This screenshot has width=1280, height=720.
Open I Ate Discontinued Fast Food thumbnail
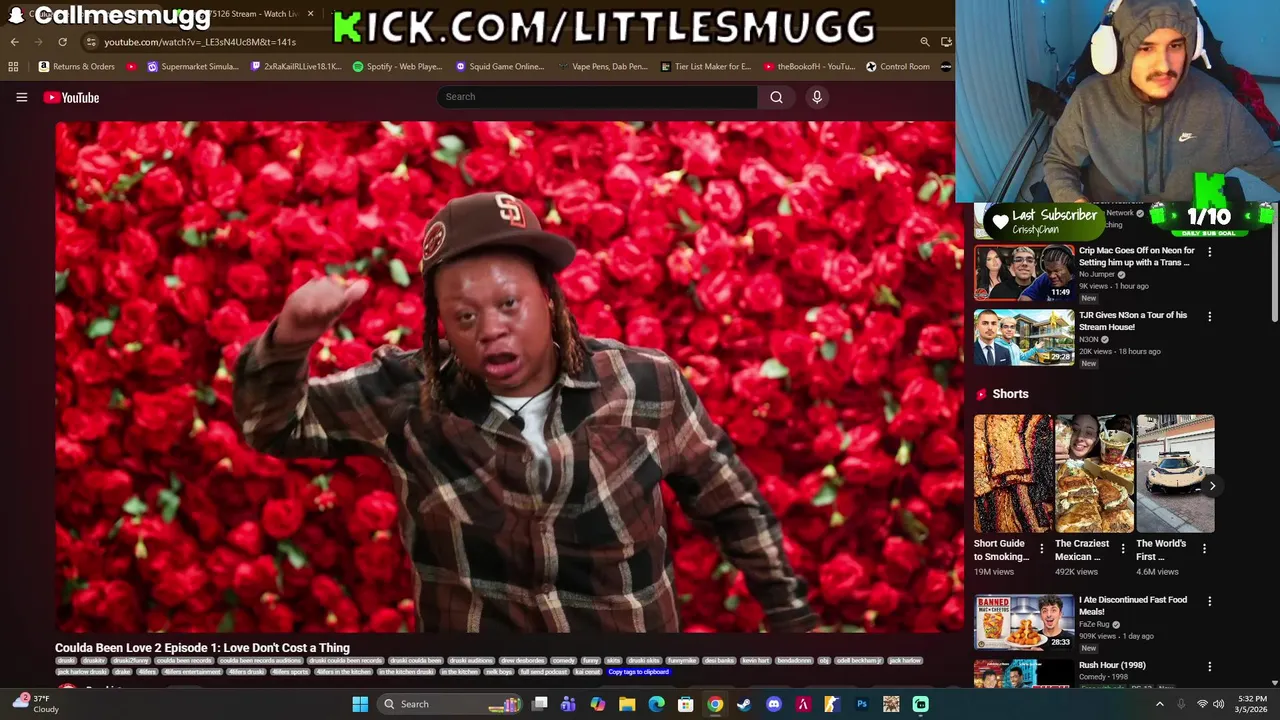pos(1024,622)
